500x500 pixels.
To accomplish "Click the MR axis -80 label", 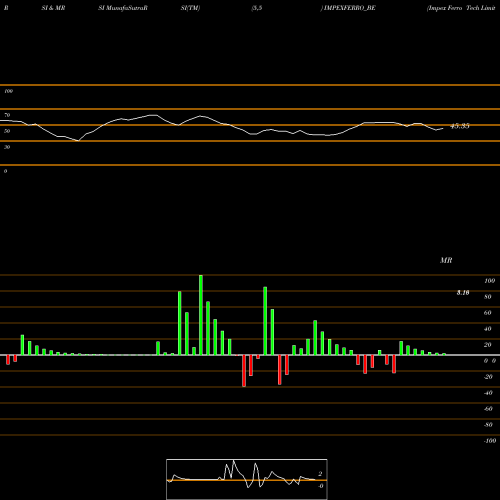I will click(488, 425).
